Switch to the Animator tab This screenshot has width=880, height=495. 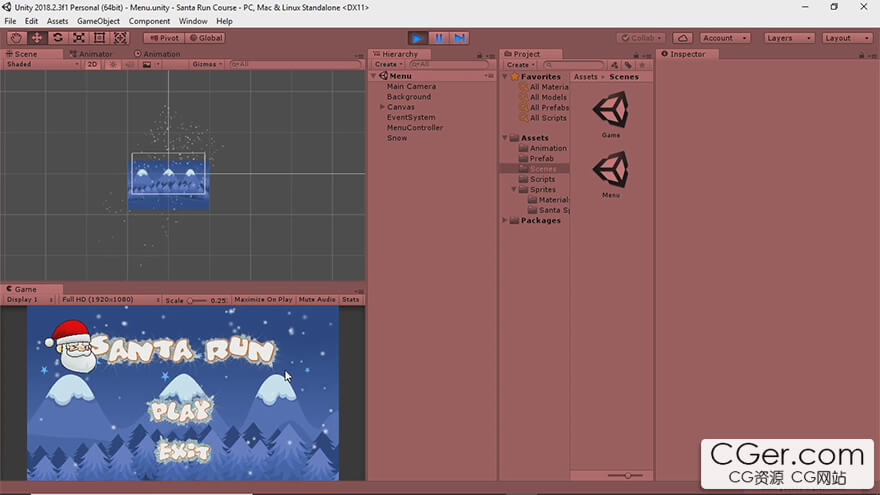point(91,54)
